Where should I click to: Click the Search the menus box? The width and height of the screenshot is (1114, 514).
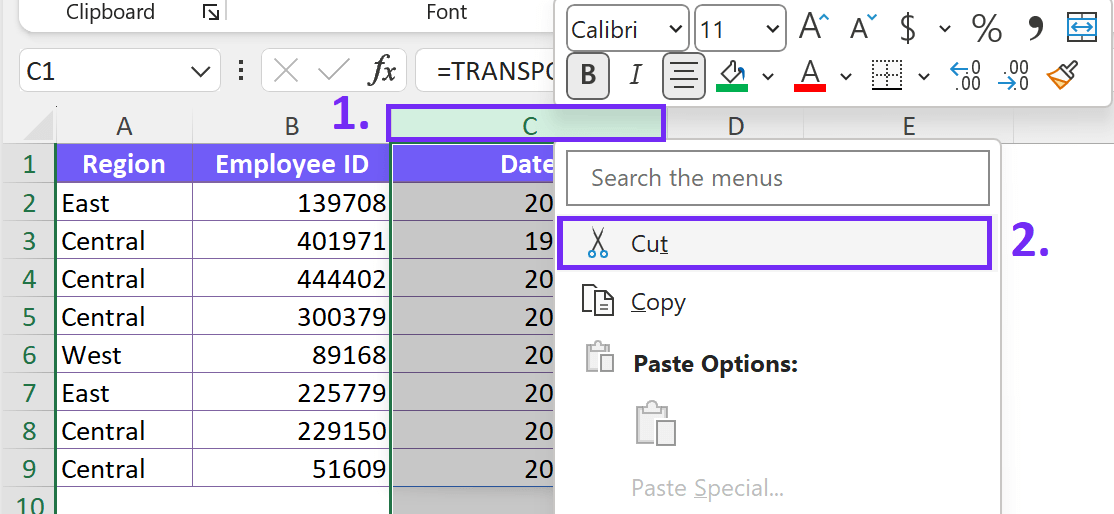pos(778,178)
